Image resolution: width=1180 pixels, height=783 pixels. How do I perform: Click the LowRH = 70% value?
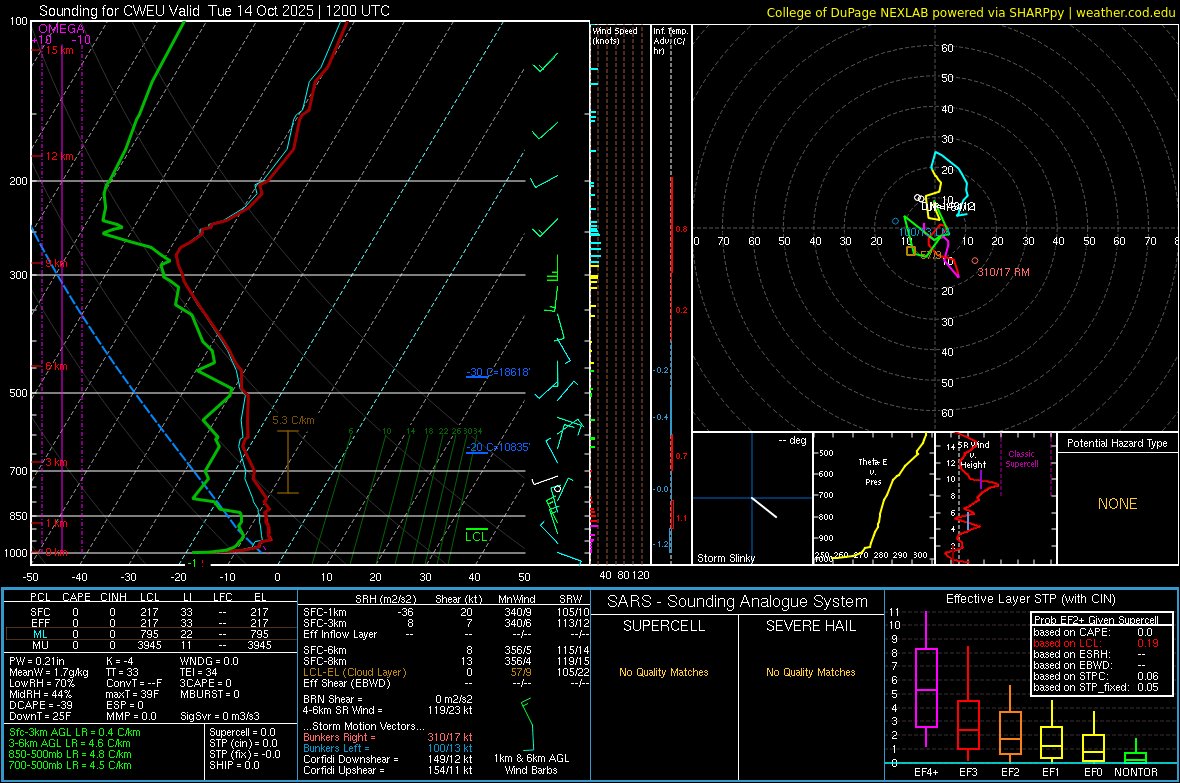tap(42, 683)
